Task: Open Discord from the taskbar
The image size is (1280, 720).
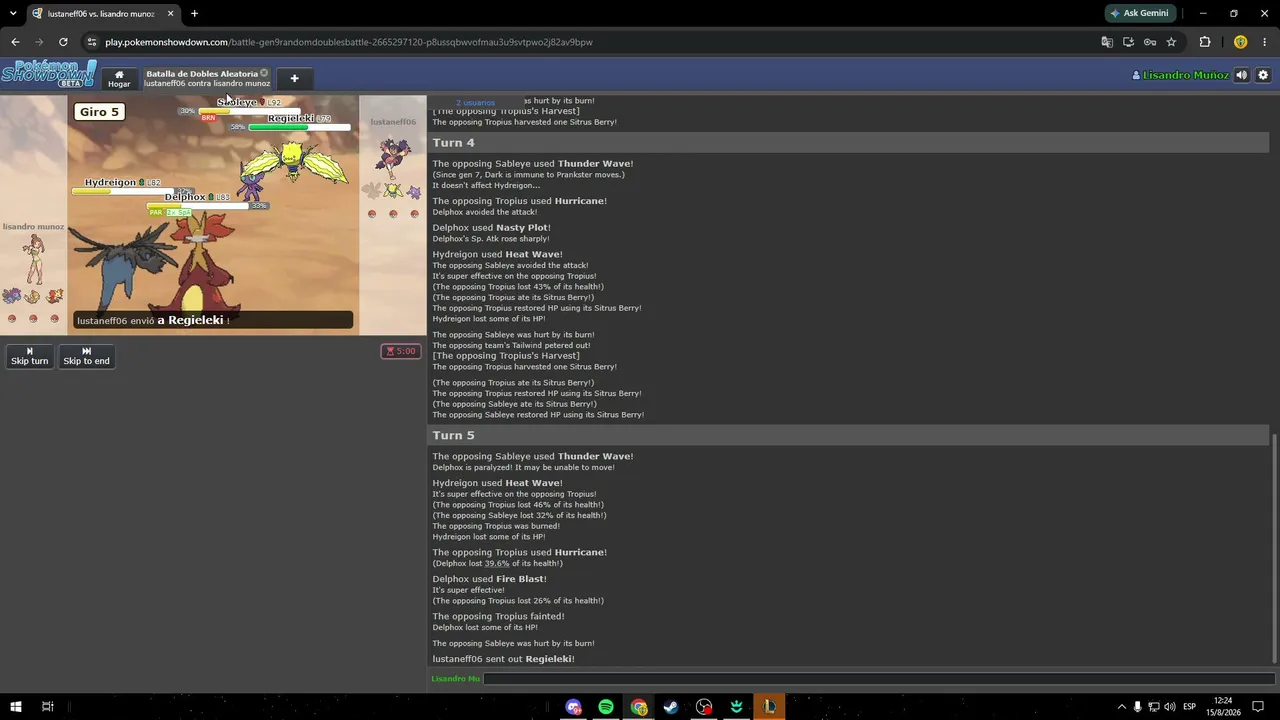Action: (573, 707)
